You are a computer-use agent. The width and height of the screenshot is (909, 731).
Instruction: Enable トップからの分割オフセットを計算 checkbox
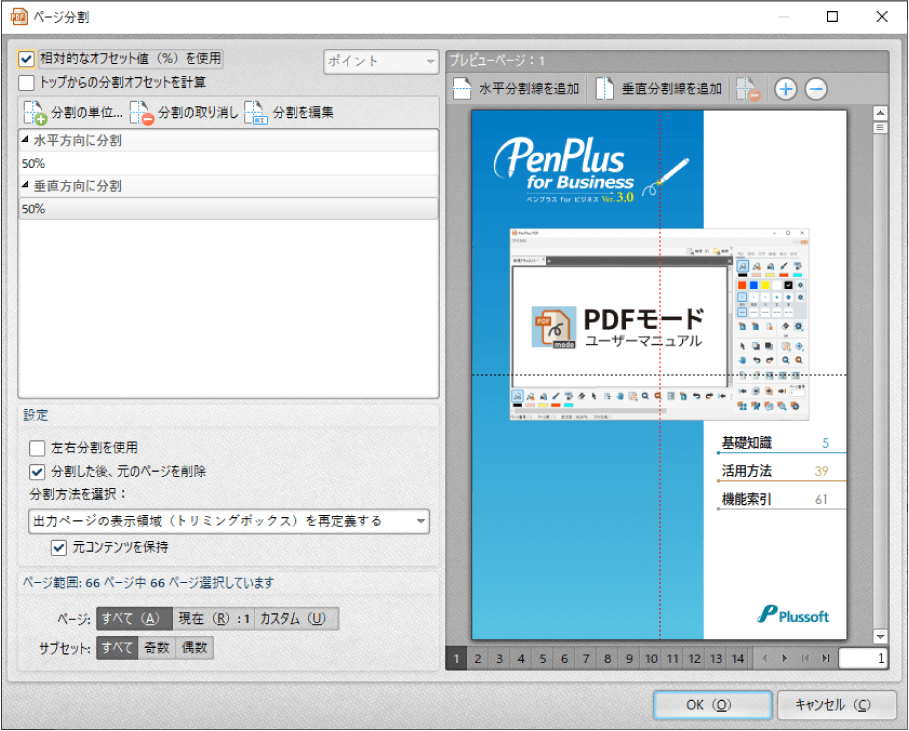click(x=26, y=82)
